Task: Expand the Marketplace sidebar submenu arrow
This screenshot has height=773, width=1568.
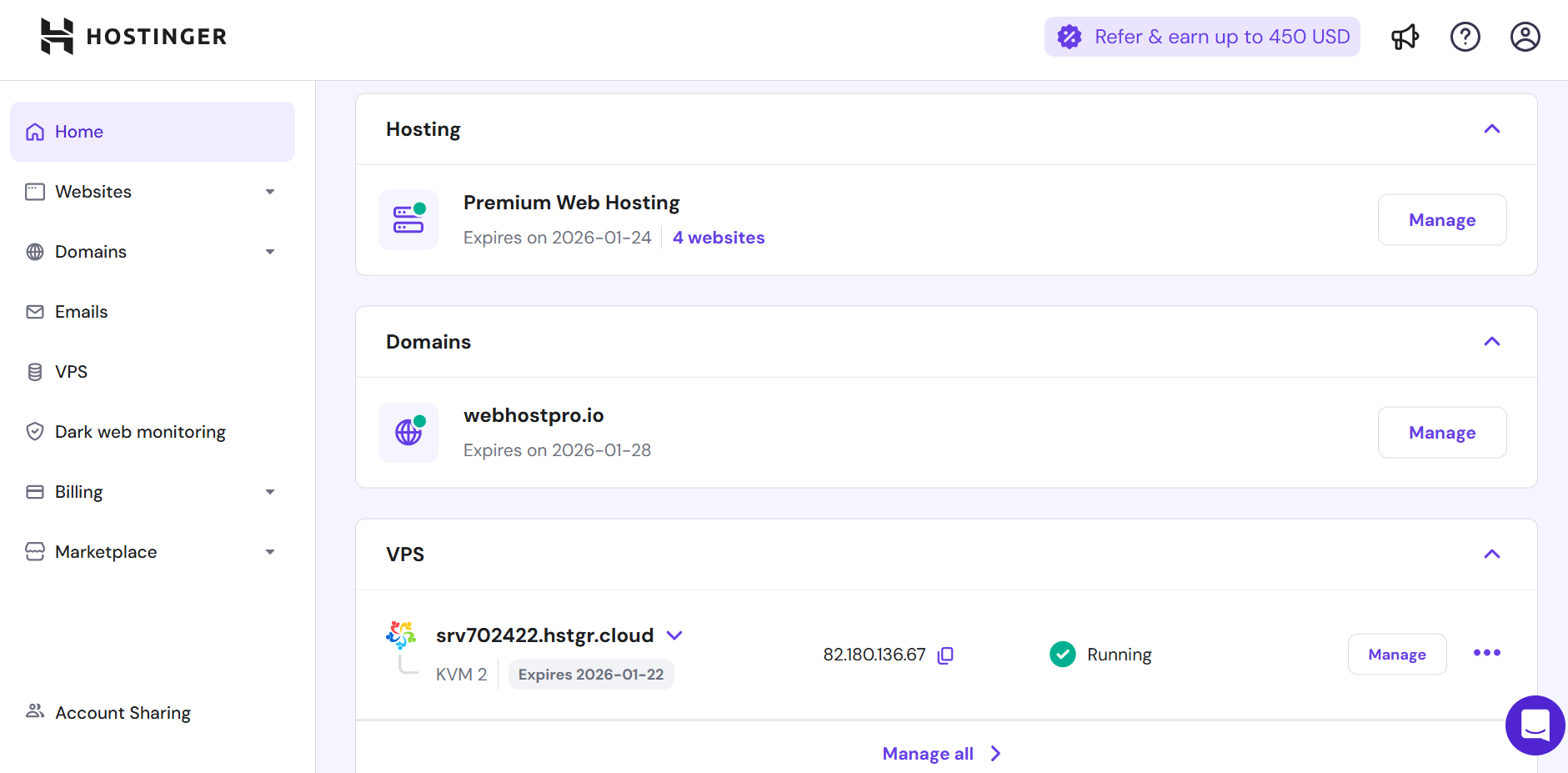Action: pyautogui.click(x=270, y=552)
